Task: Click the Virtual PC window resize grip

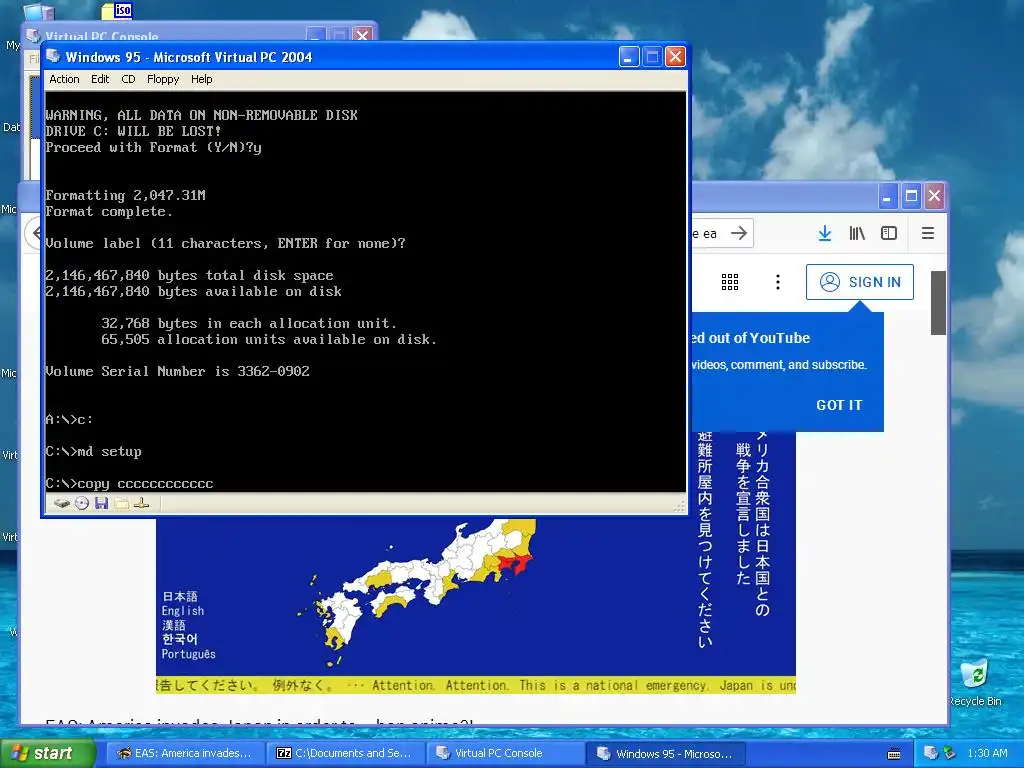Action: (679, 505)
